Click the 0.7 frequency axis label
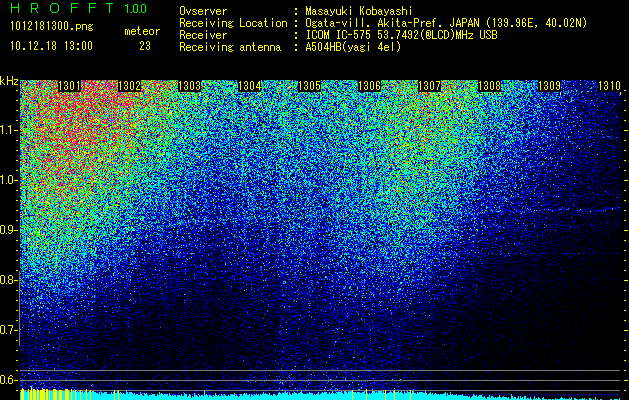Viewport: 629px width, 400px height. [8, 330]
